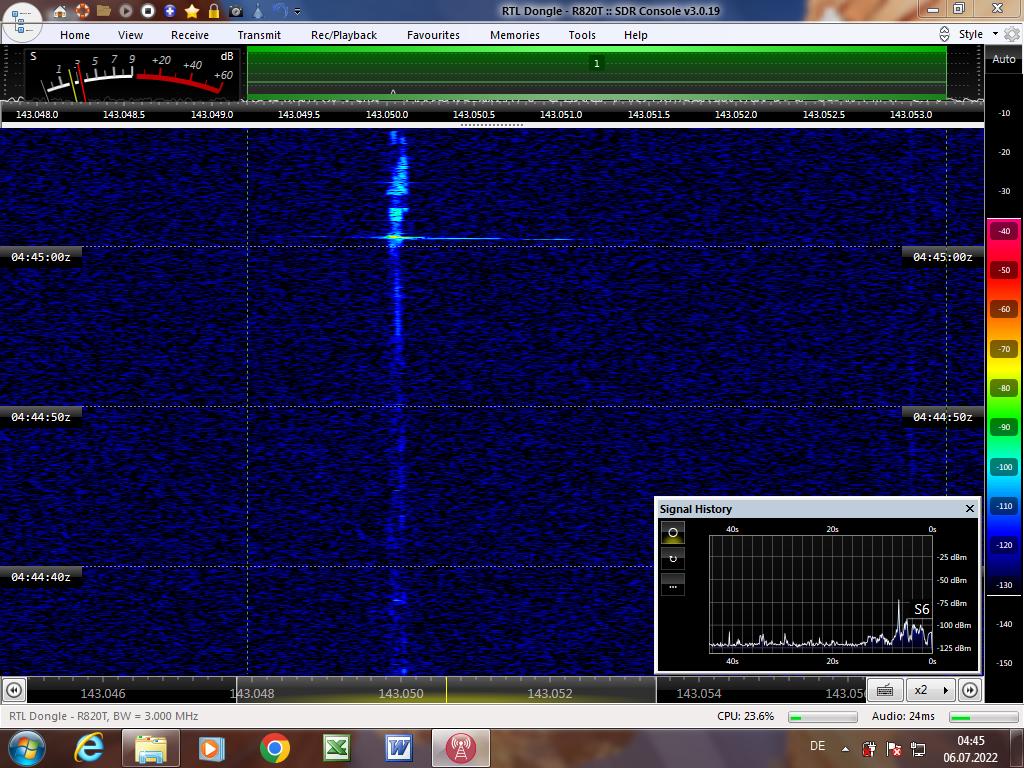Open the SDR Console application menu orb
Screen dimensions: 1024x768
[x=22, y=22]
